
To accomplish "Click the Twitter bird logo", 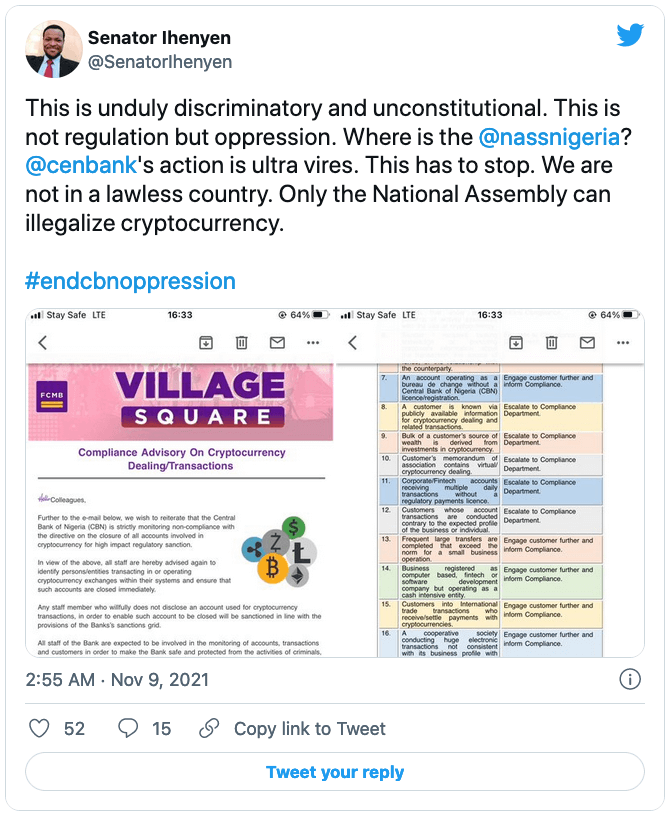I will (630, 35).
